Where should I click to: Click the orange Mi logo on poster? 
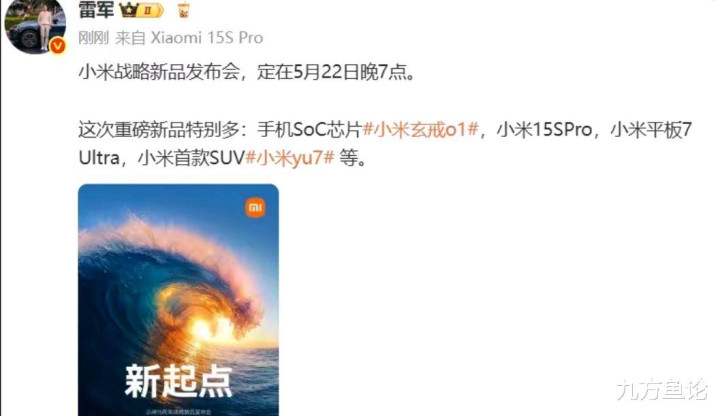click(x=255, y=208)
